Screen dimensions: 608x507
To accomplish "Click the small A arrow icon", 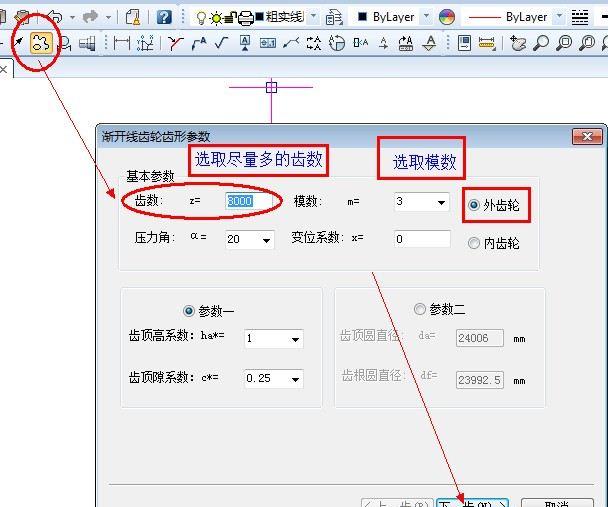I will tap(383, 43).
